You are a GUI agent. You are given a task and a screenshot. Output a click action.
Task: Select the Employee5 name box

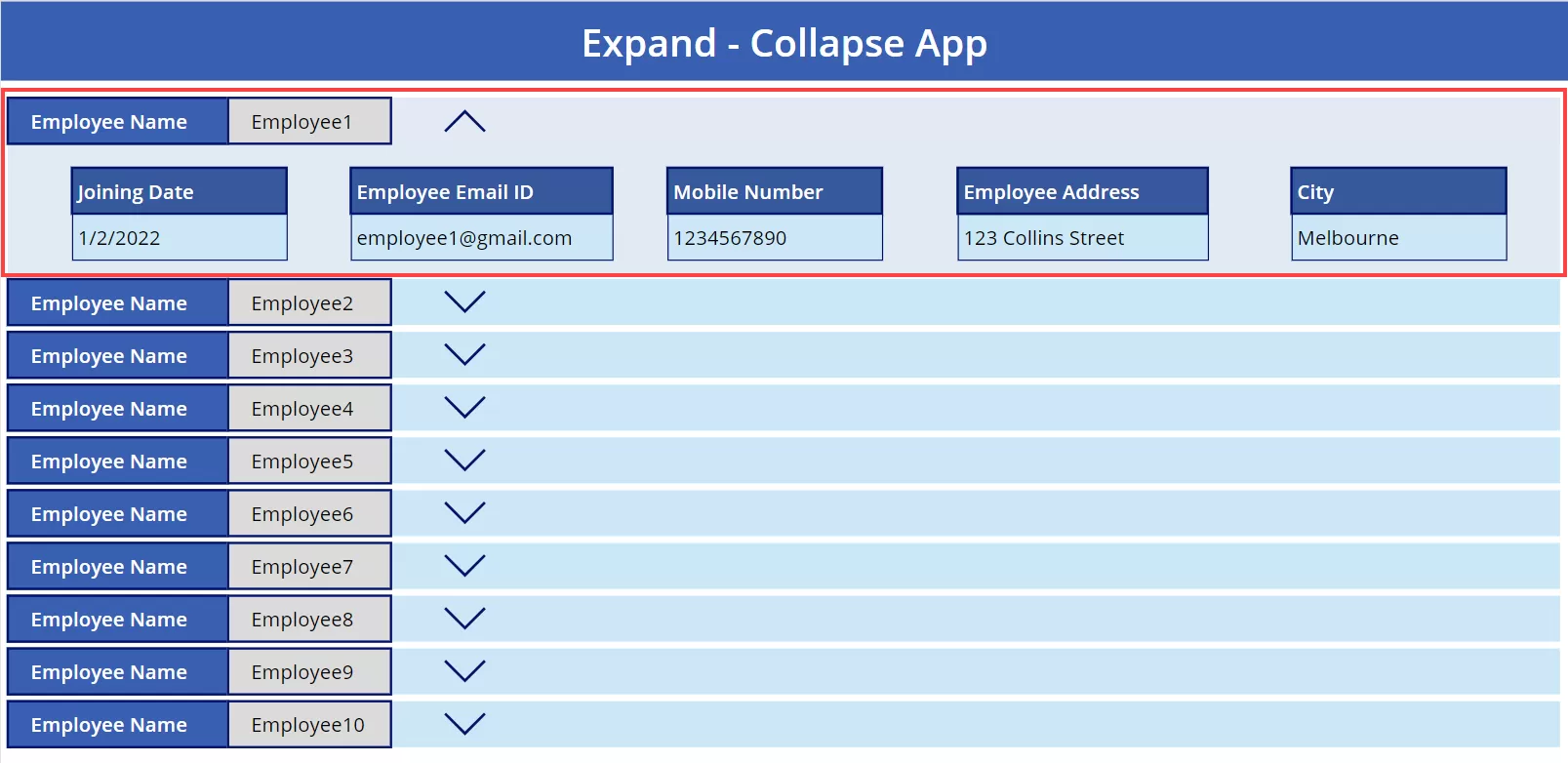309,462
